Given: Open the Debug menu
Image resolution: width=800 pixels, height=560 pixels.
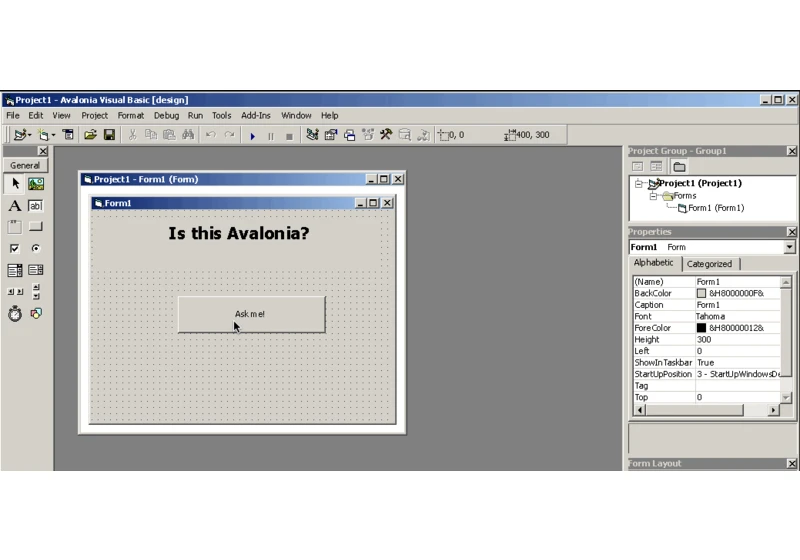Looking at the screenshot, I should [x=166, y=116].
